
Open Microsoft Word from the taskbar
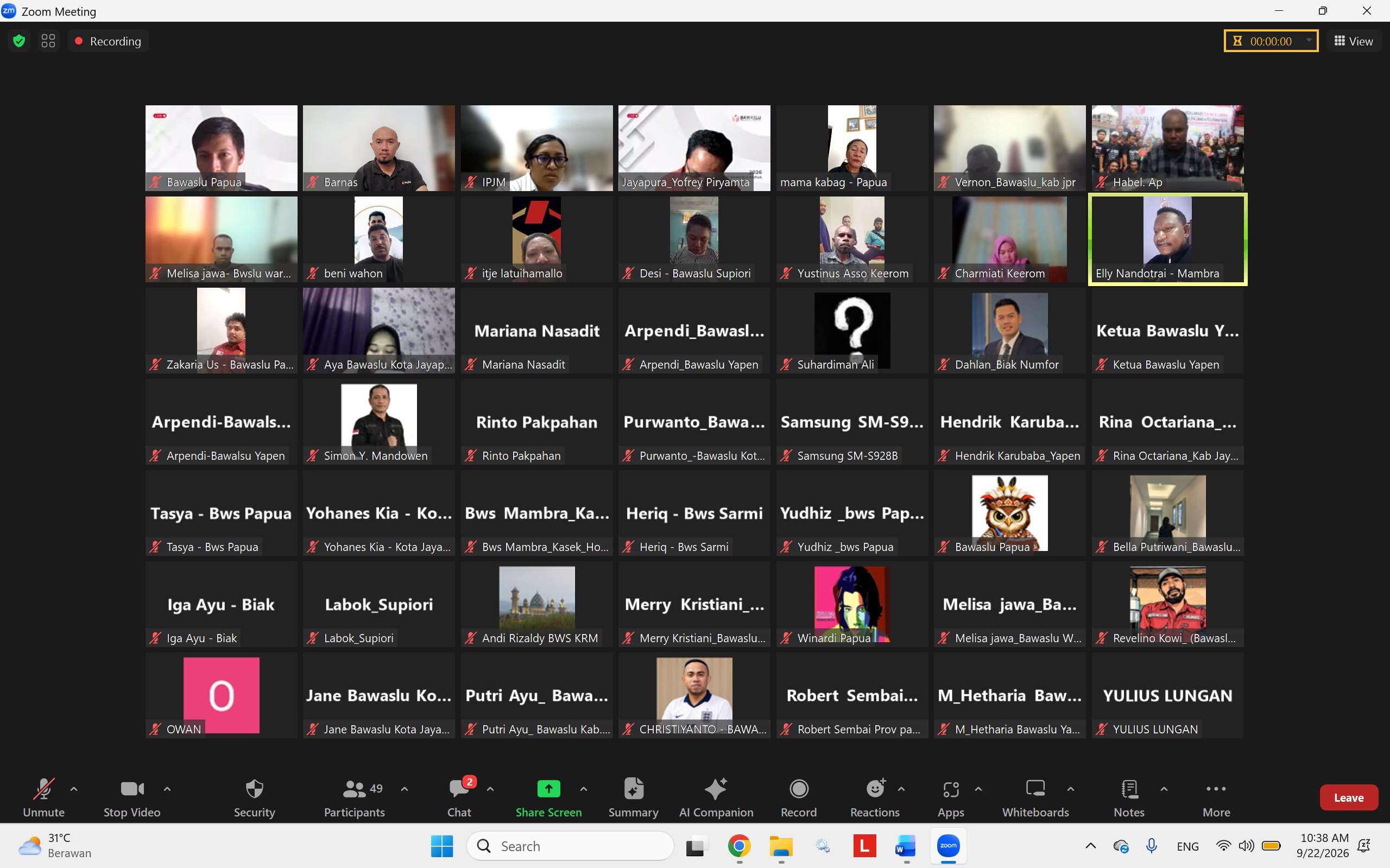pyautogui.click(x=906, y=846)
